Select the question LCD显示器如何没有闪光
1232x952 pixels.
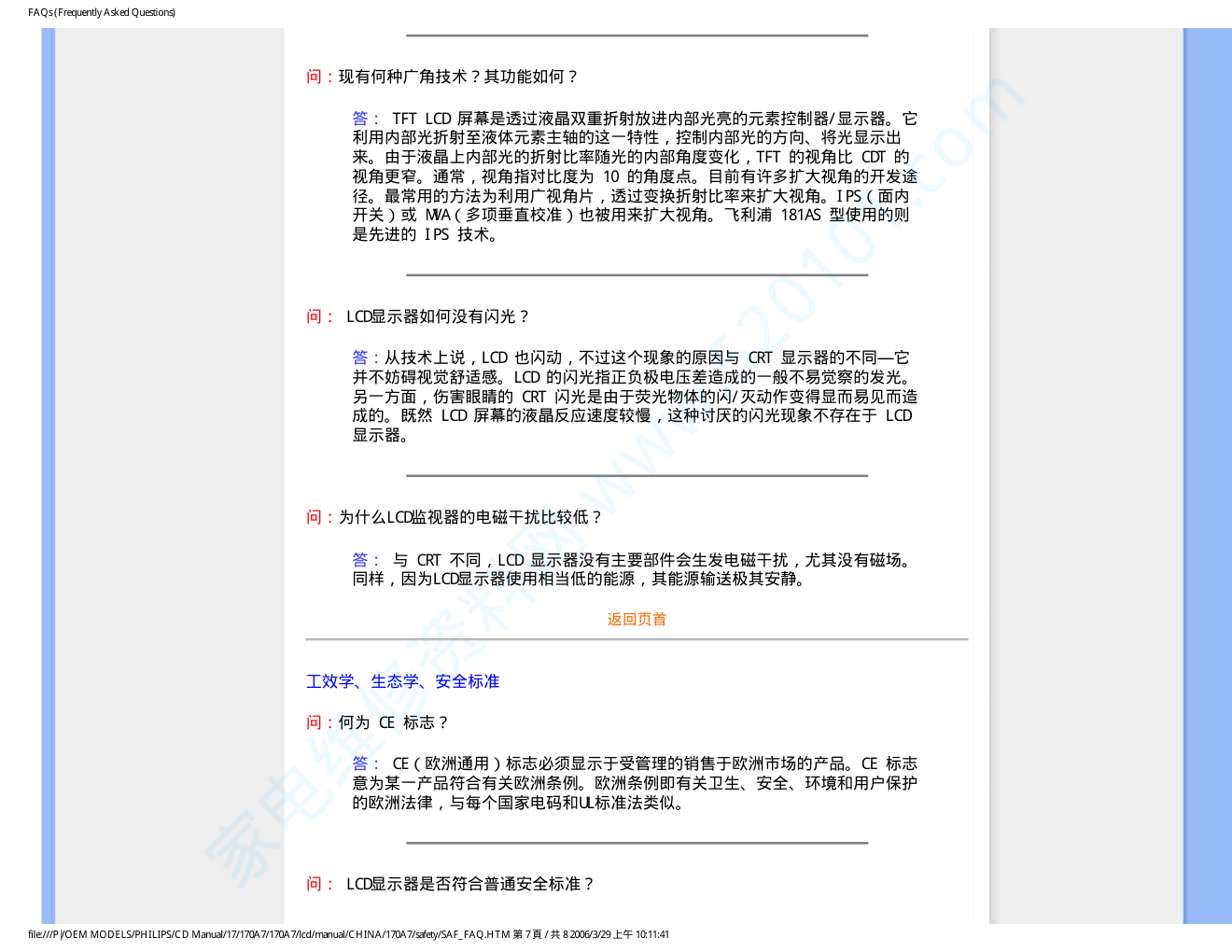coord(437,316)
